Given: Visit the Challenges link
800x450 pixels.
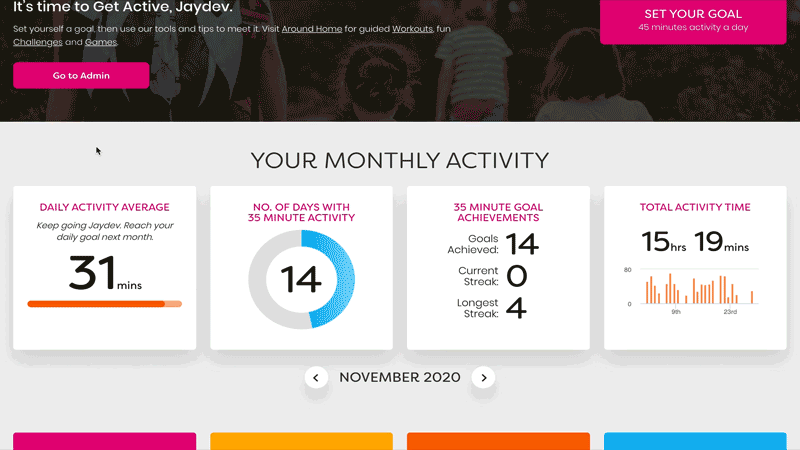Looking at the screenshot, I should click(x=38, y=42).
